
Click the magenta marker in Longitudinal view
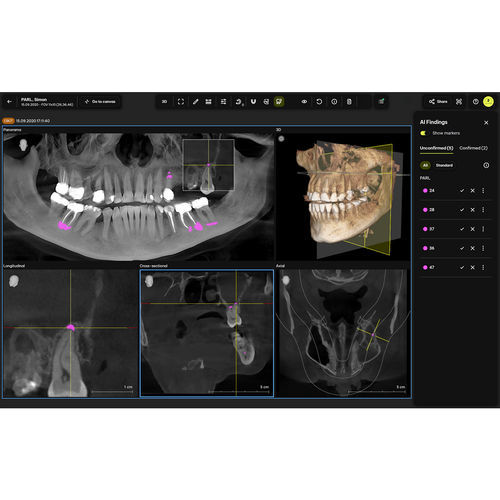[70, 328]
